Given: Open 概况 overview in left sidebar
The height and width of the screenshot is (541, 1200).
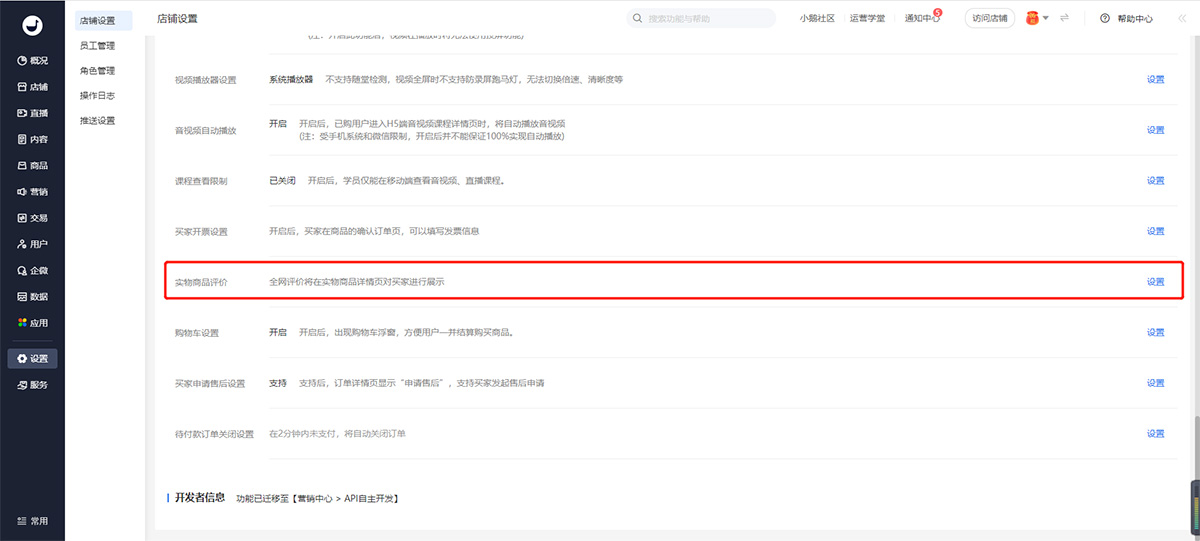Looking at the screenshot, I should pos(32,61).
